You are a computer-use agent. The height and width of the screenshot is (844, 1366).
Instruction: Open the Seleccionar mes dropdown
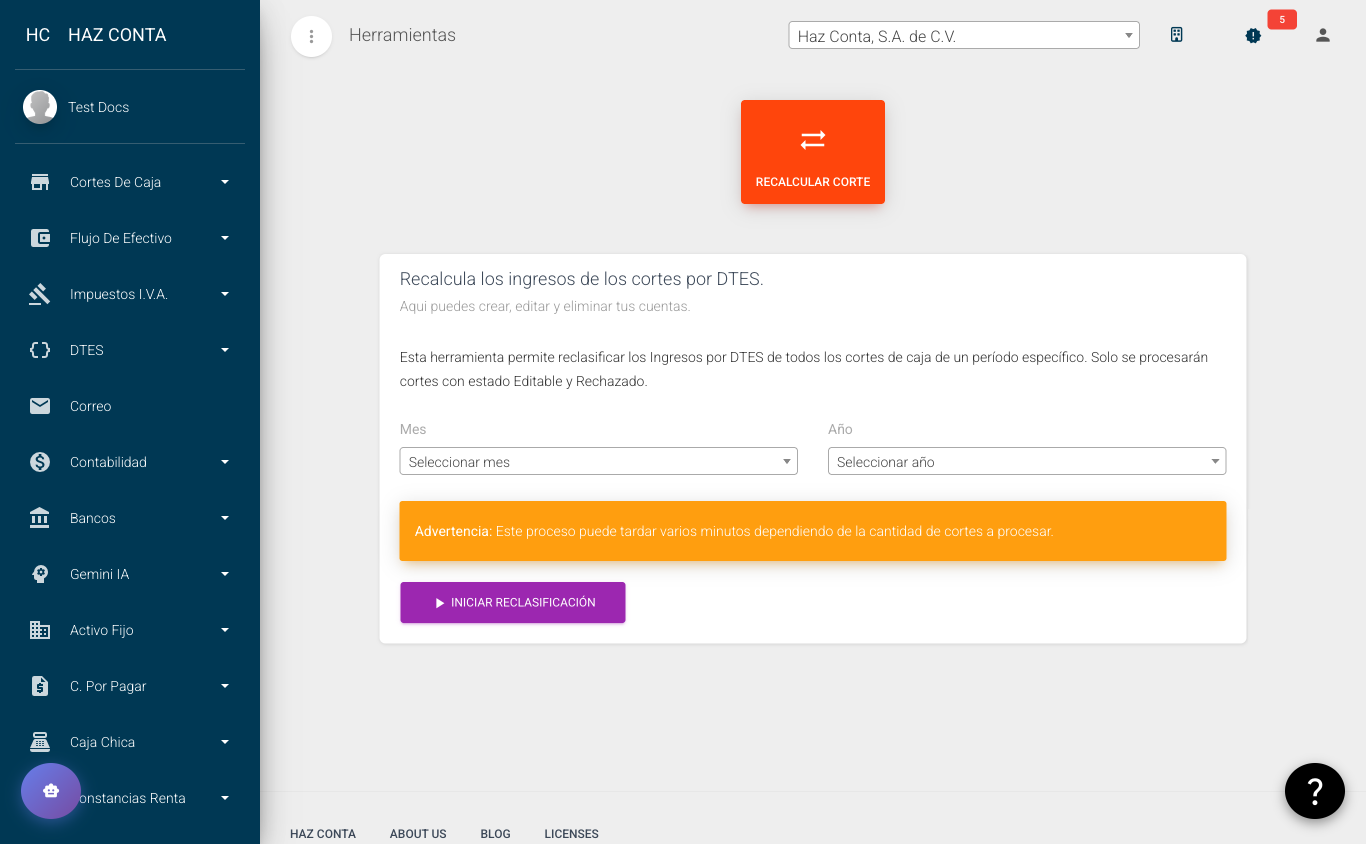[x=598, y=461]
